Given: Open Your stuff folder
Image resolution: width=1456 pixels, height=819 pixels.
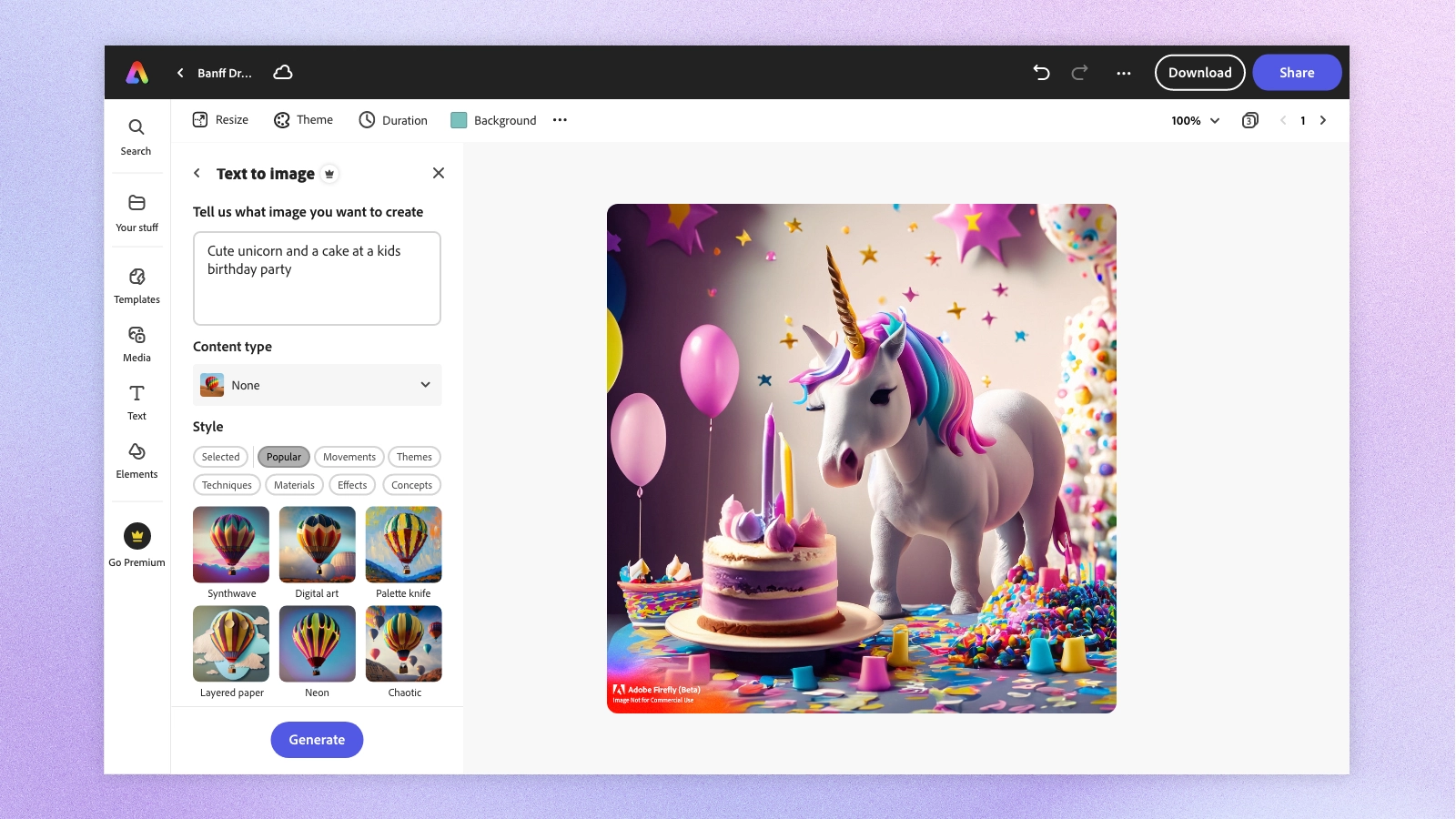Looking at the screenshot, I should (x=136, y=213).
